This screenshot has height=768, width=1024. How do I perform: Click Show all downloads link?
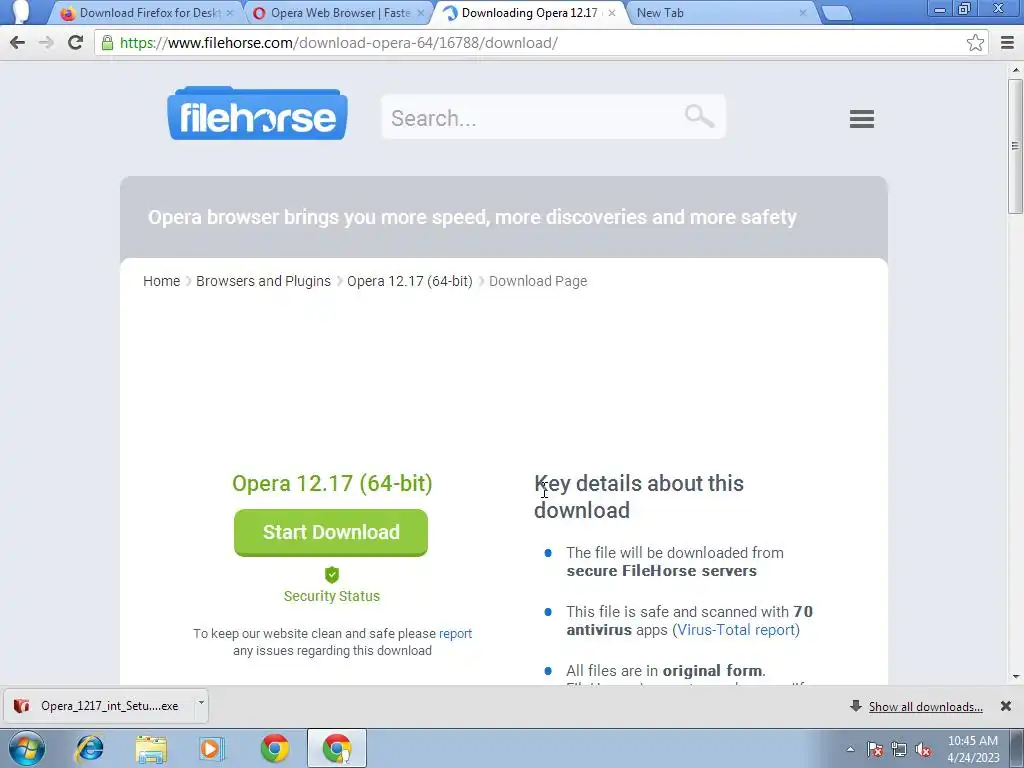coord(925,707)
